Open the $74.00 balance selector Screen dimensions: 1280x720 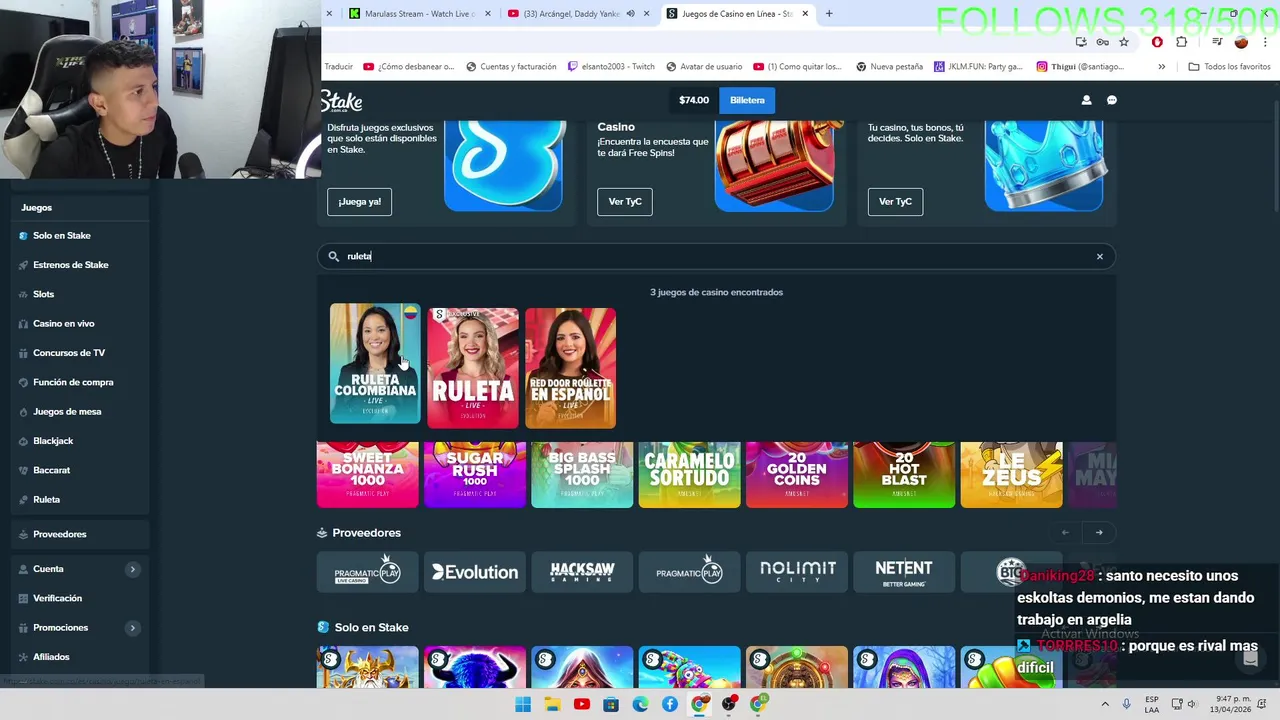(694, 100)
